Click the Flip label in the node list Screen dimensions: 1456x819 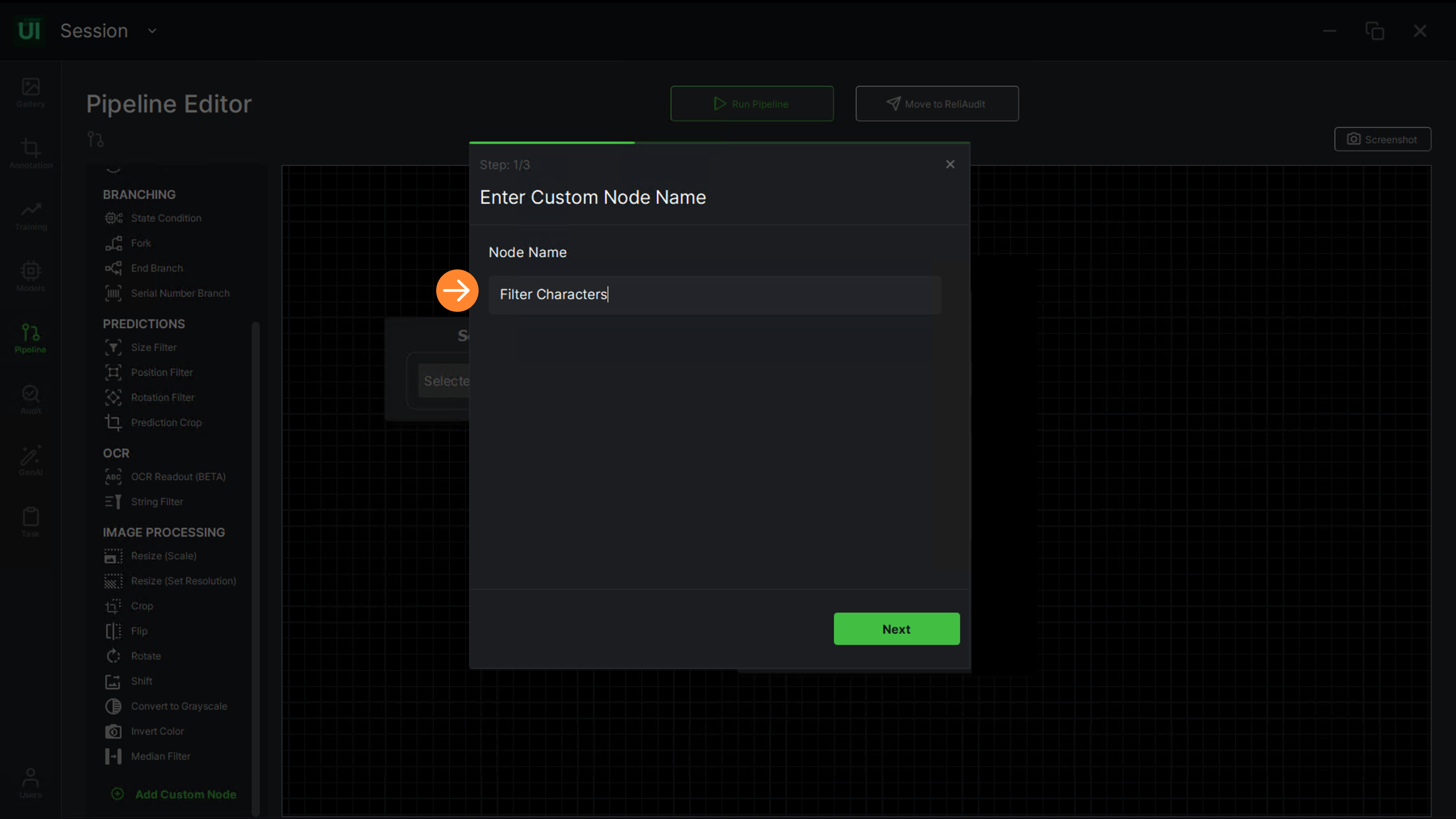click(139, 631)
